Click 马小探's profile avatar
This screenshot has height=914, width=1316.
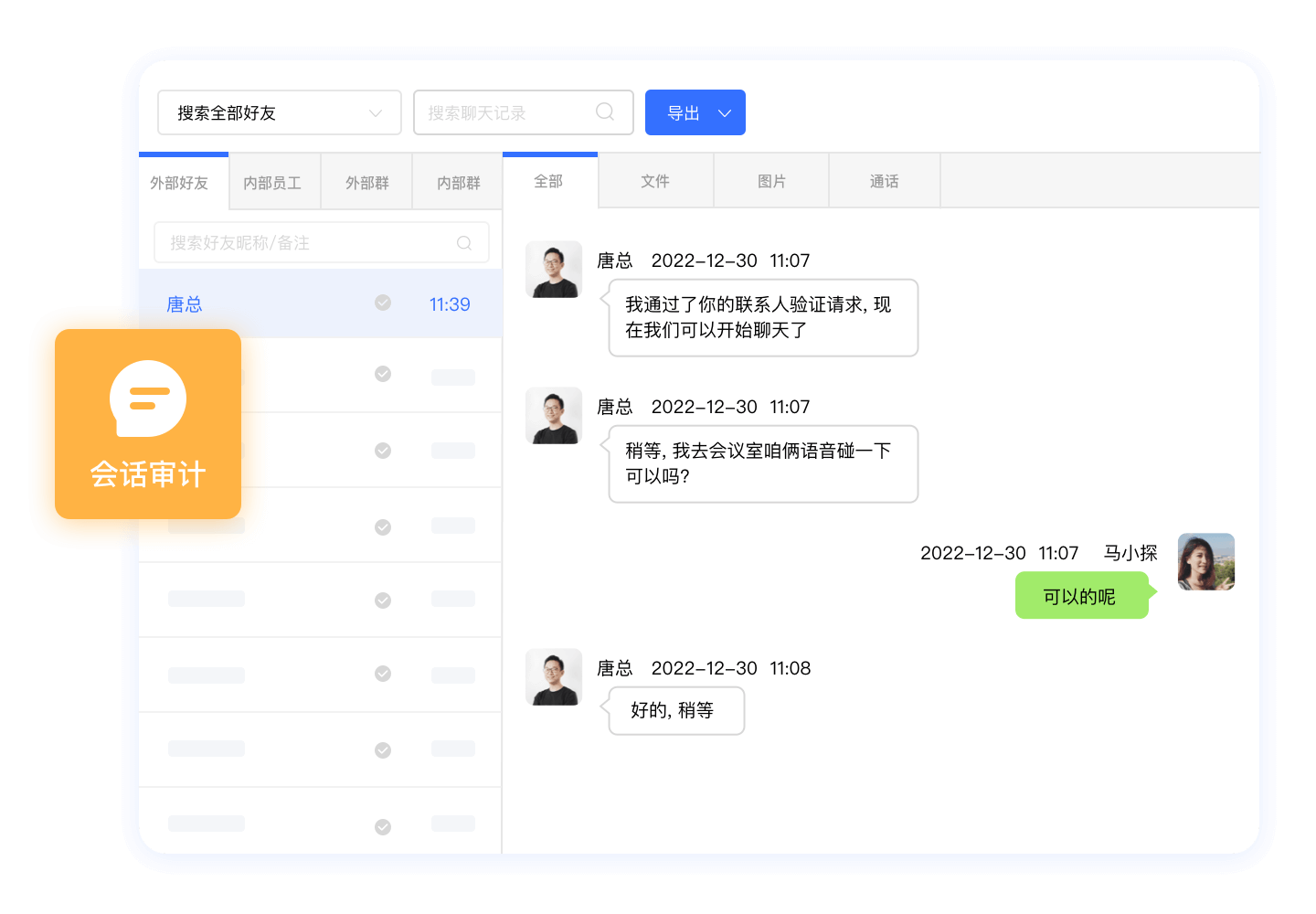click(x=1206, y=562)
